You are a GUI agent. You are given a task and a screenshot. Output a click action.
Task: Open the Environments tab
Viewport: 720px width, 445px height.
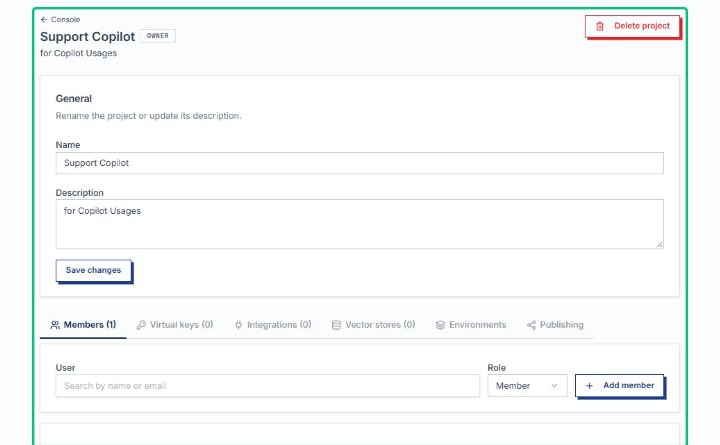coord(471,325)
